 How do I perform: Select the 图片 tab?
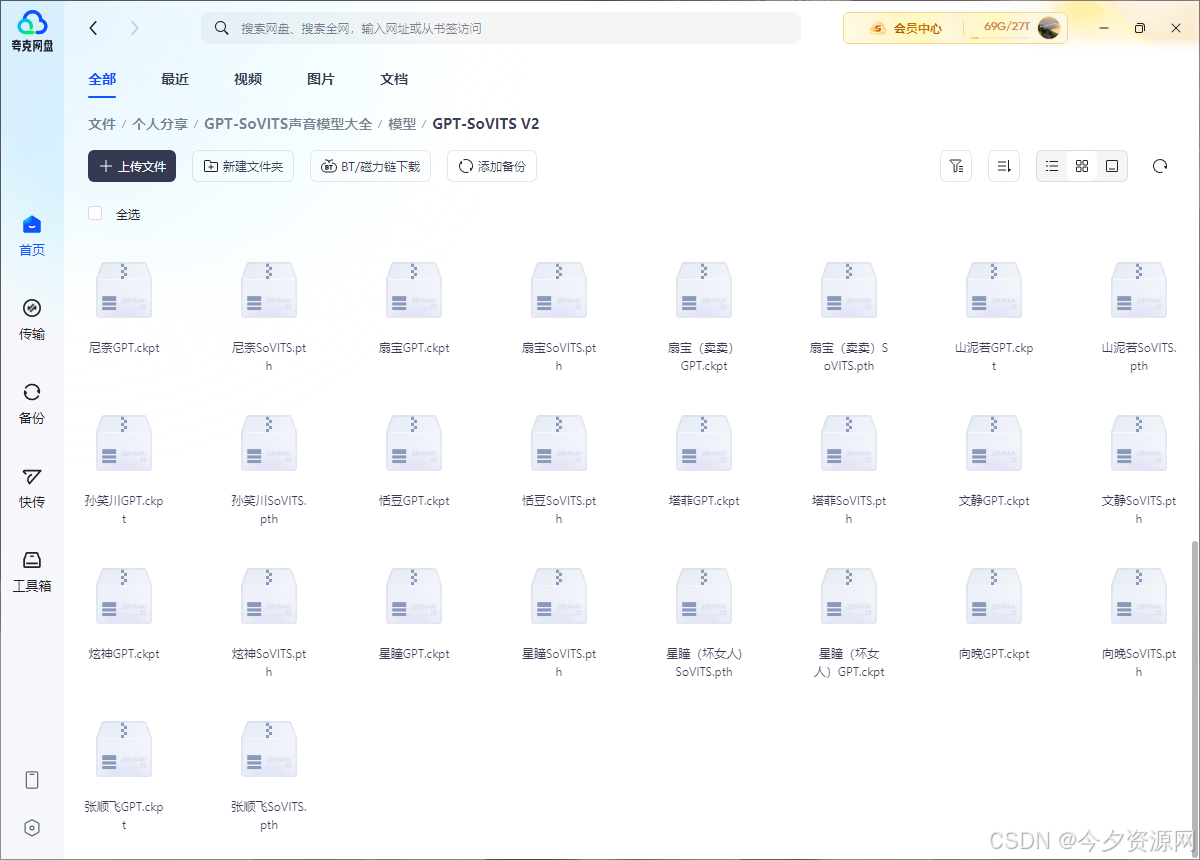pos(321,79)
